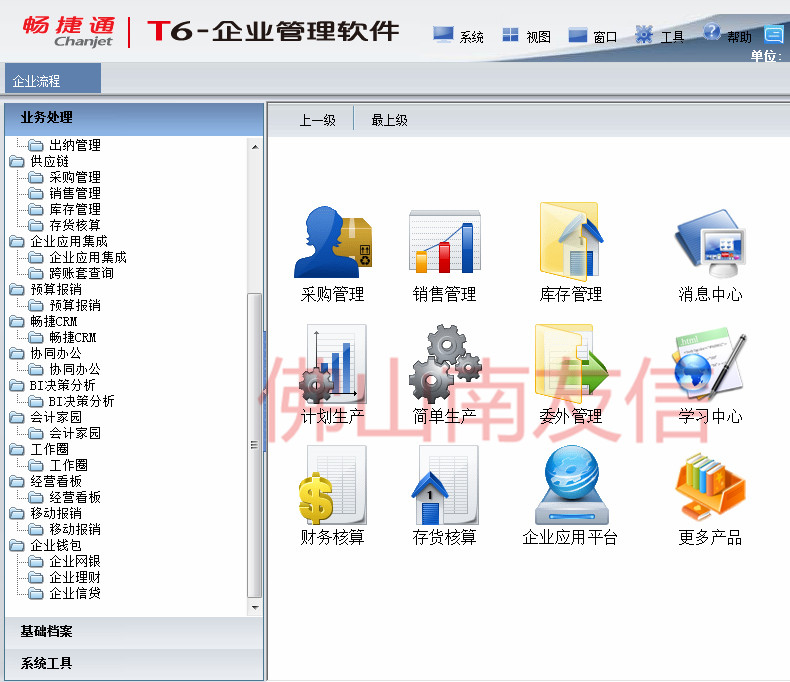The height and width of the screenshot is (682, 790).
Task: Jump to top level with 最上级
Action: tap(389, 120)
